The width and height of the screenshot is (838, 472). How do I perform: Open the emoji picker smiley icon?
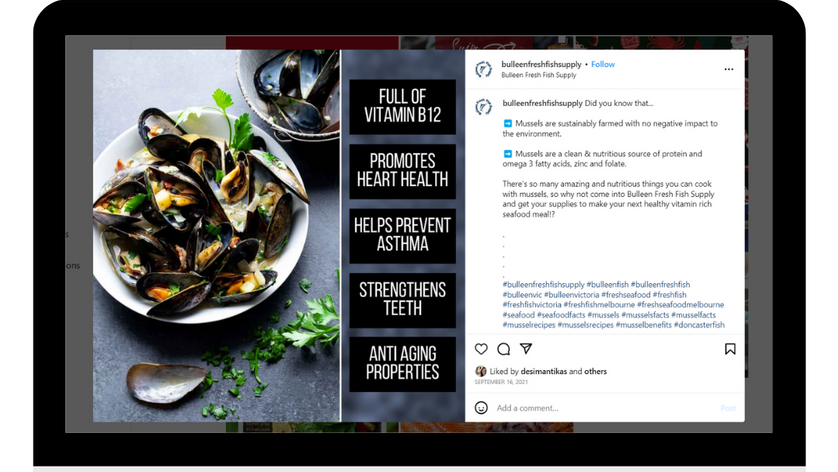481,408
